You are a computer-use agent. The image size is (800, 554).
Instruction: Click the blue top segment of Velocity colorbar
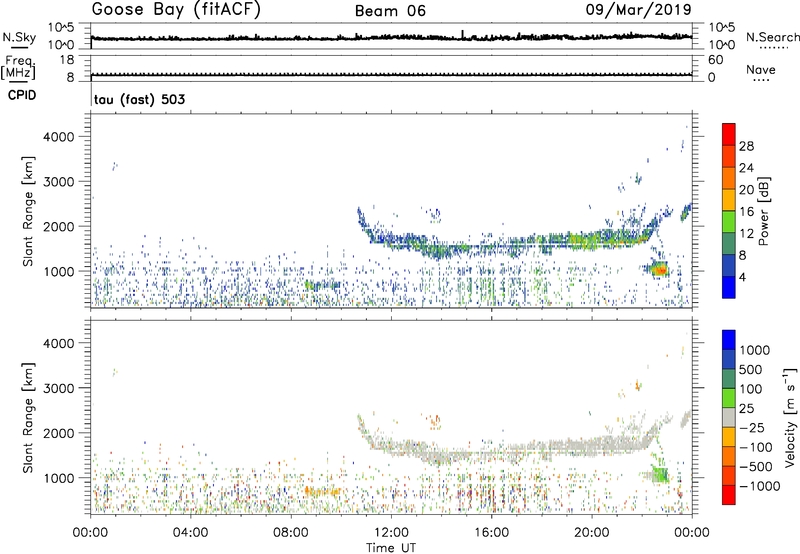click(729, 340)
